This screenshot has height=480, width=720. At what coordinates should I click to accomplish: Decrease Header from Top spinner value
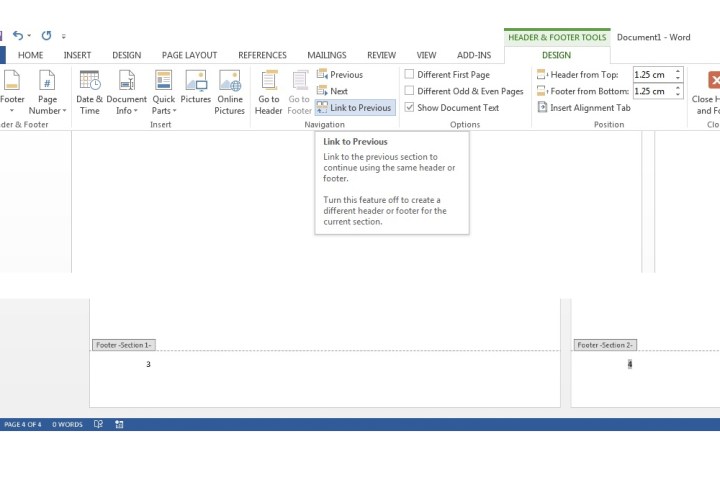pyautogui.click(x=678, y=78)
